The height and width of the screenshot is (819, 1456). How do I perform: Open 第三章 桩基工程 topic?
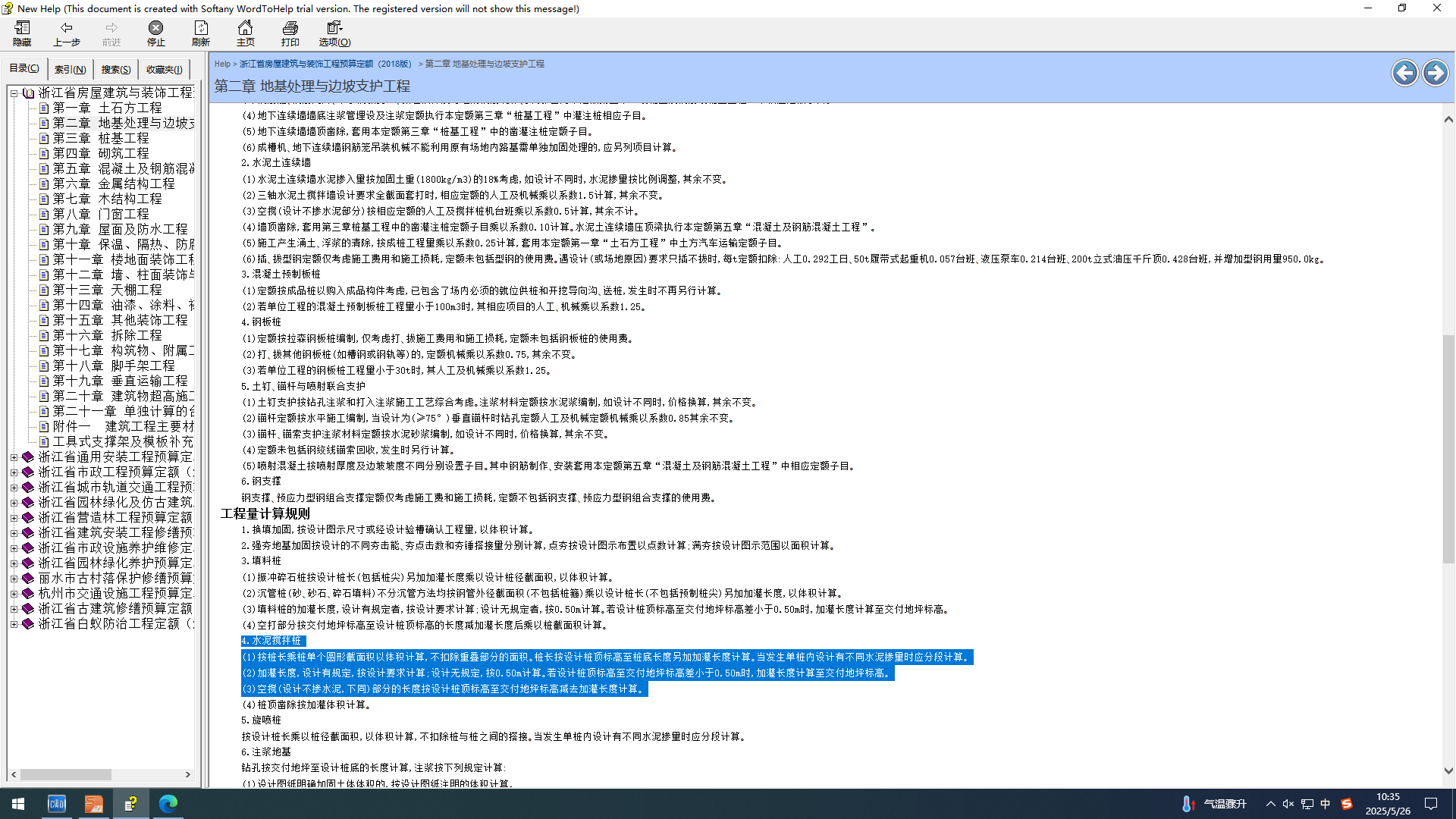pos(101,139)
